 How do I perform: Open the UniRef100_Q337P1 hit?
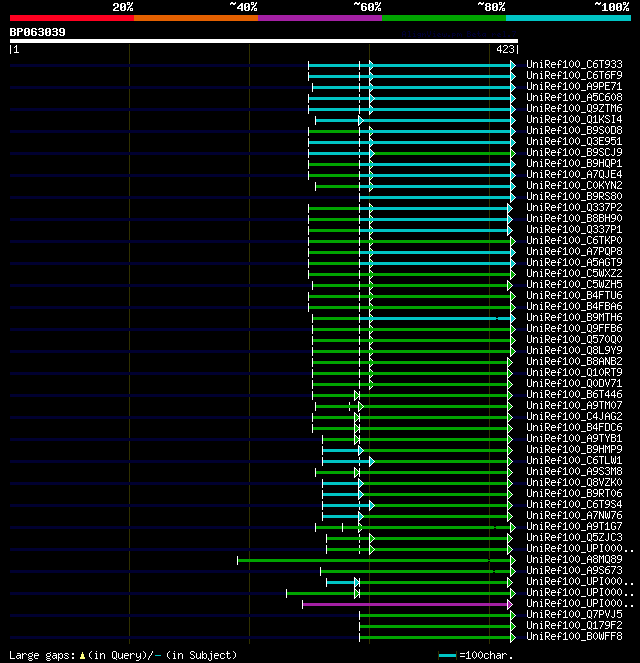click(574, 229)
